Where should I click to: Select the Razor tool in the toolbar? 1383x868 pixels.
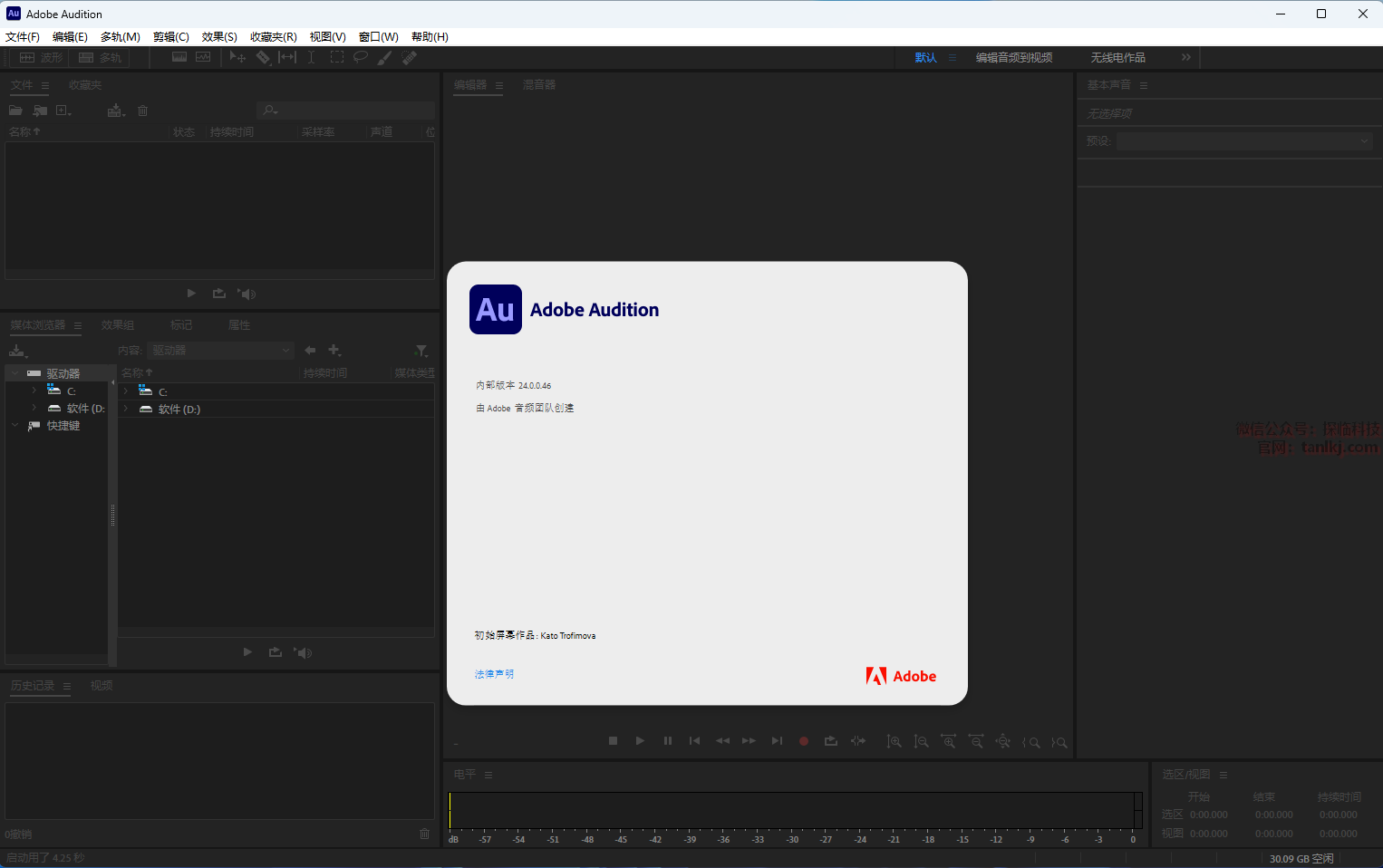[263, 57]
